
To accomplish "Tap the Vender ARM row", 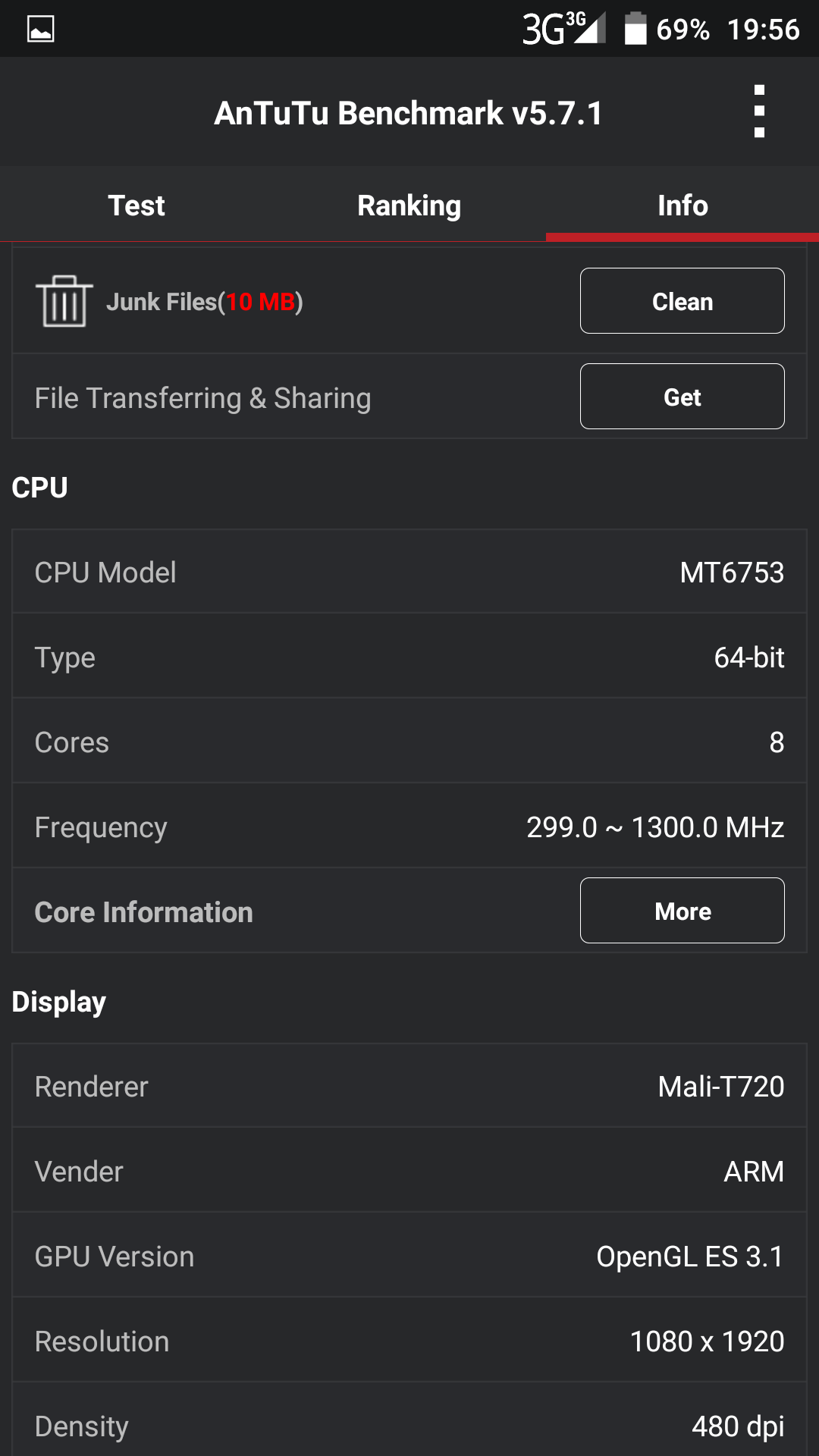I will coord(409,1171).
